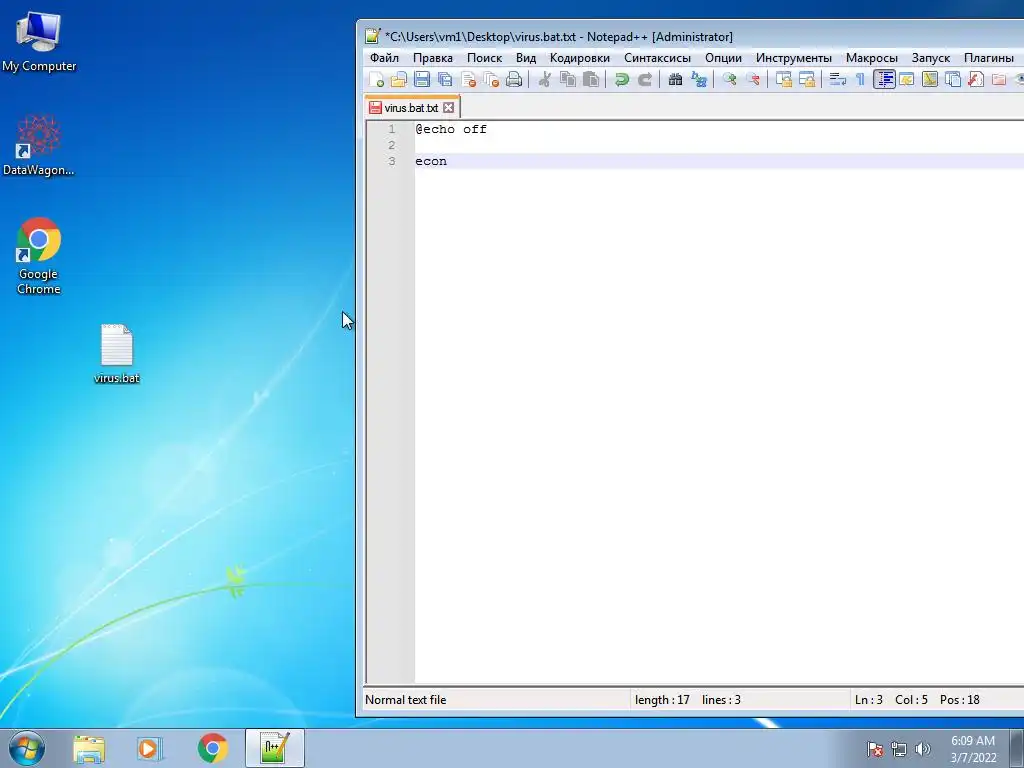Click the Redo toolbar icon
Image resolution: width=1024 pixels, height=768 pixels.
point(645,80)
